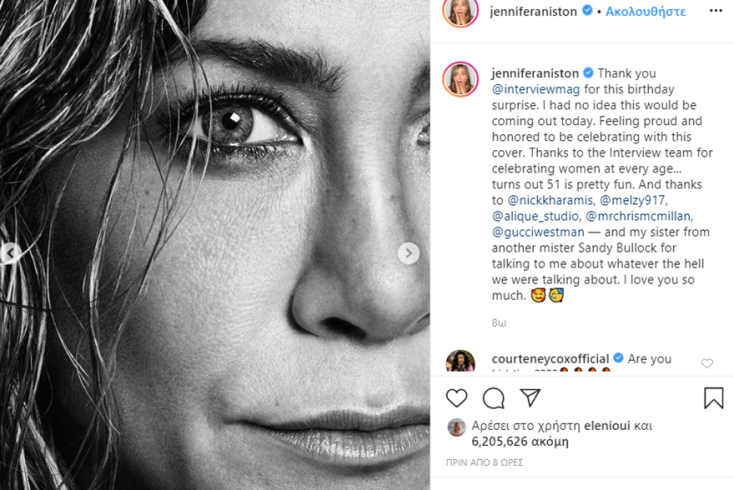
Task: Like the post with the heart icon
Action: 457,398
